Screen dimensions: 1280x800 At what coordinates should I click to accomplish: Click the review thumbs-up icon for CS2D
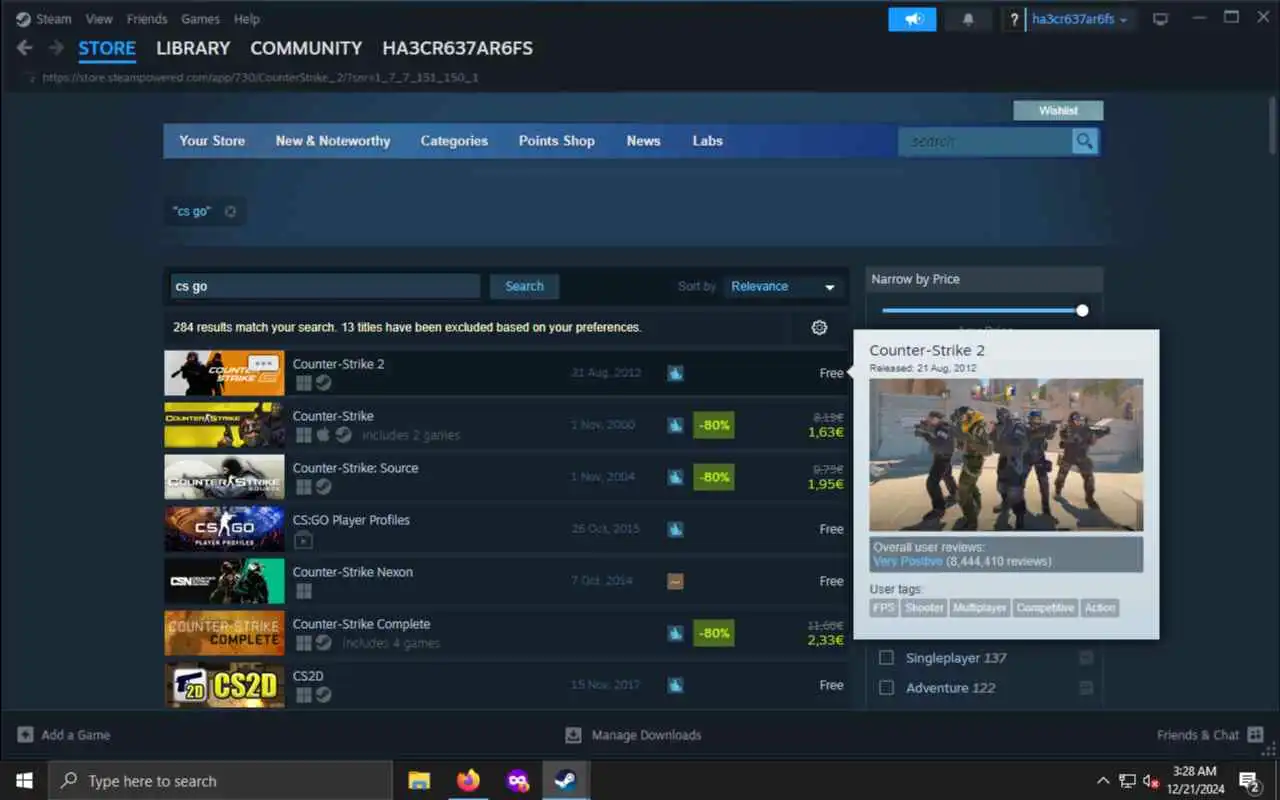[x=675, y=685]
